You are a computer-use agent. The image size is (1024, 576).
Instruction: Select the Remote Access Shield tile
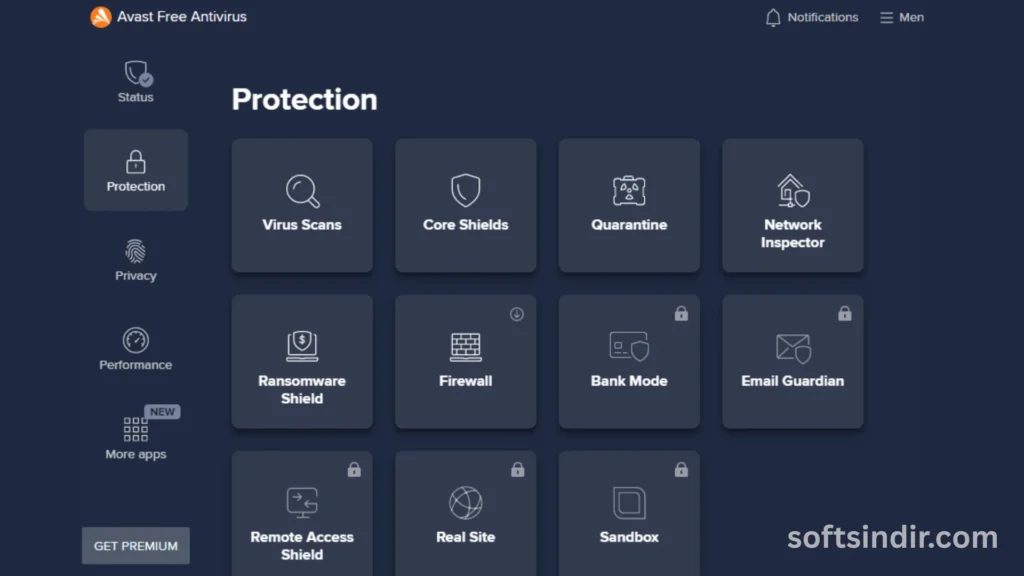click(302, 516)
